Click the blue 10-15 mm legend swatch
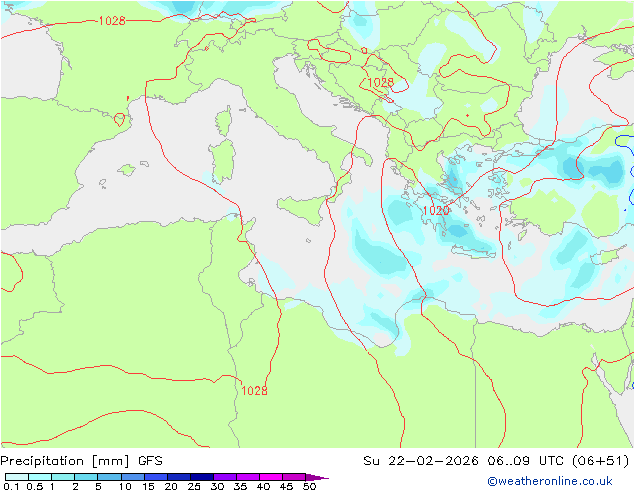The height and width of the screenshot is (490, 634). [x=133, y=477]
